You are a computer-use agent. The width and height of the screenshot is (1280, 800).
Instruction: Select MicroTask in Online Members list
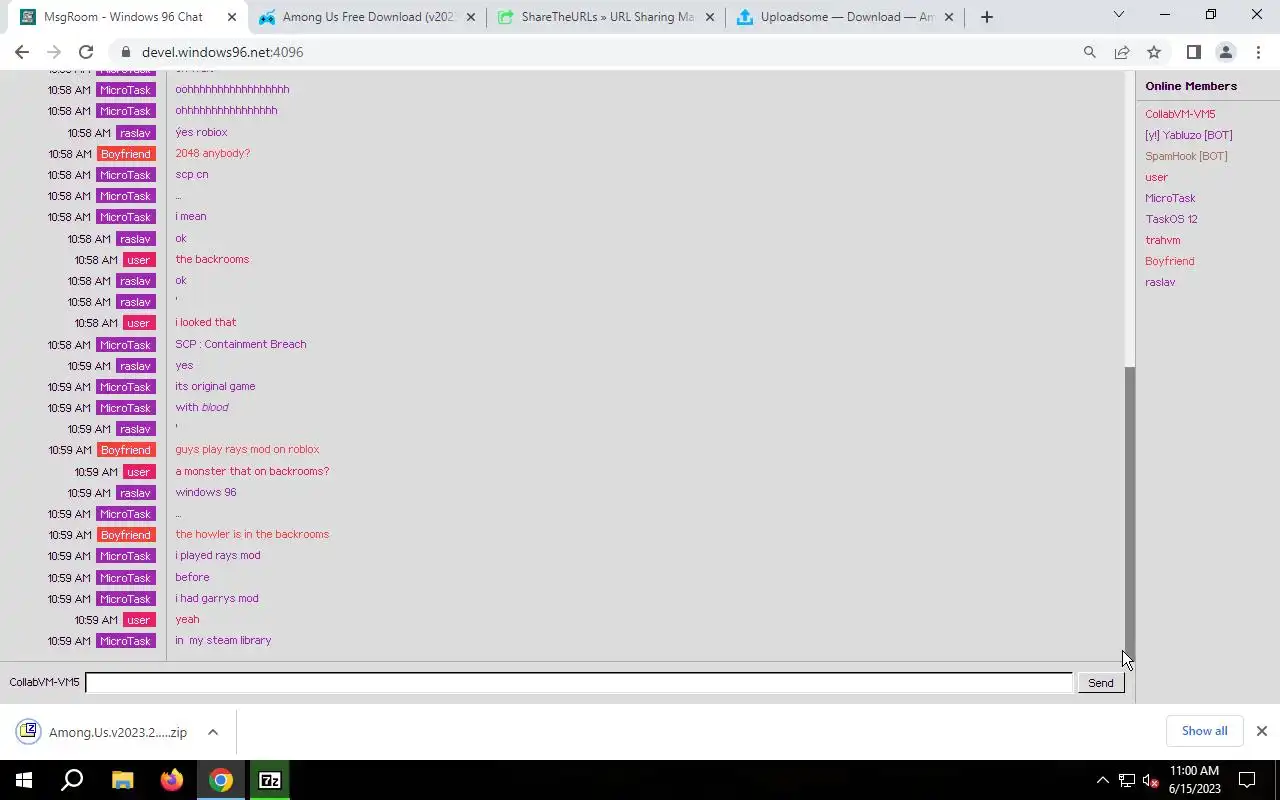click(x=1170, y=198)
